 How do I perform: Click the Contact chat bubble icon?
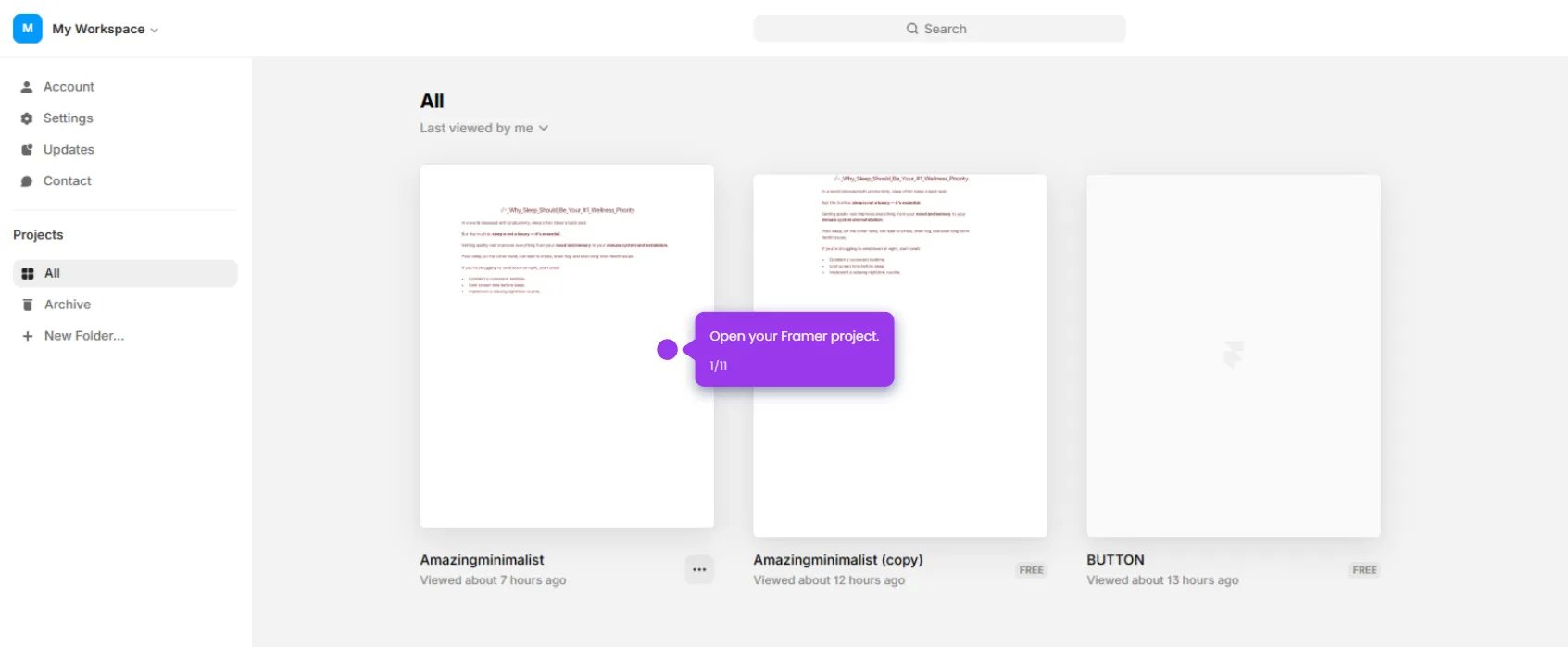(27, 181)
